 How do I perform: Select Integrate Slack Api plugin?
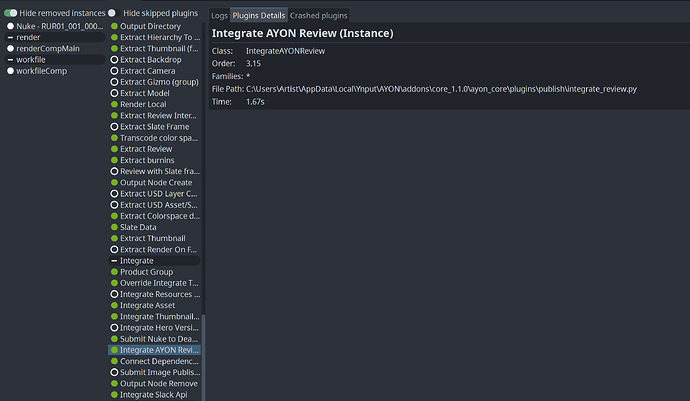(154, 395)
